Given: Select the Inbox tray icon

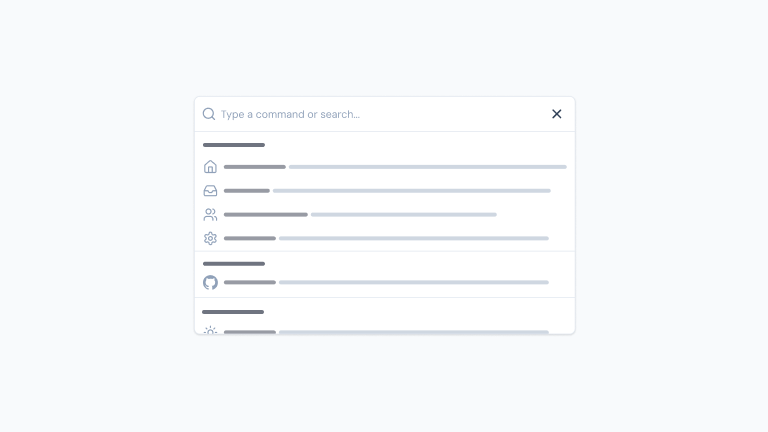Looking at the screenshot, I should 210,191.
